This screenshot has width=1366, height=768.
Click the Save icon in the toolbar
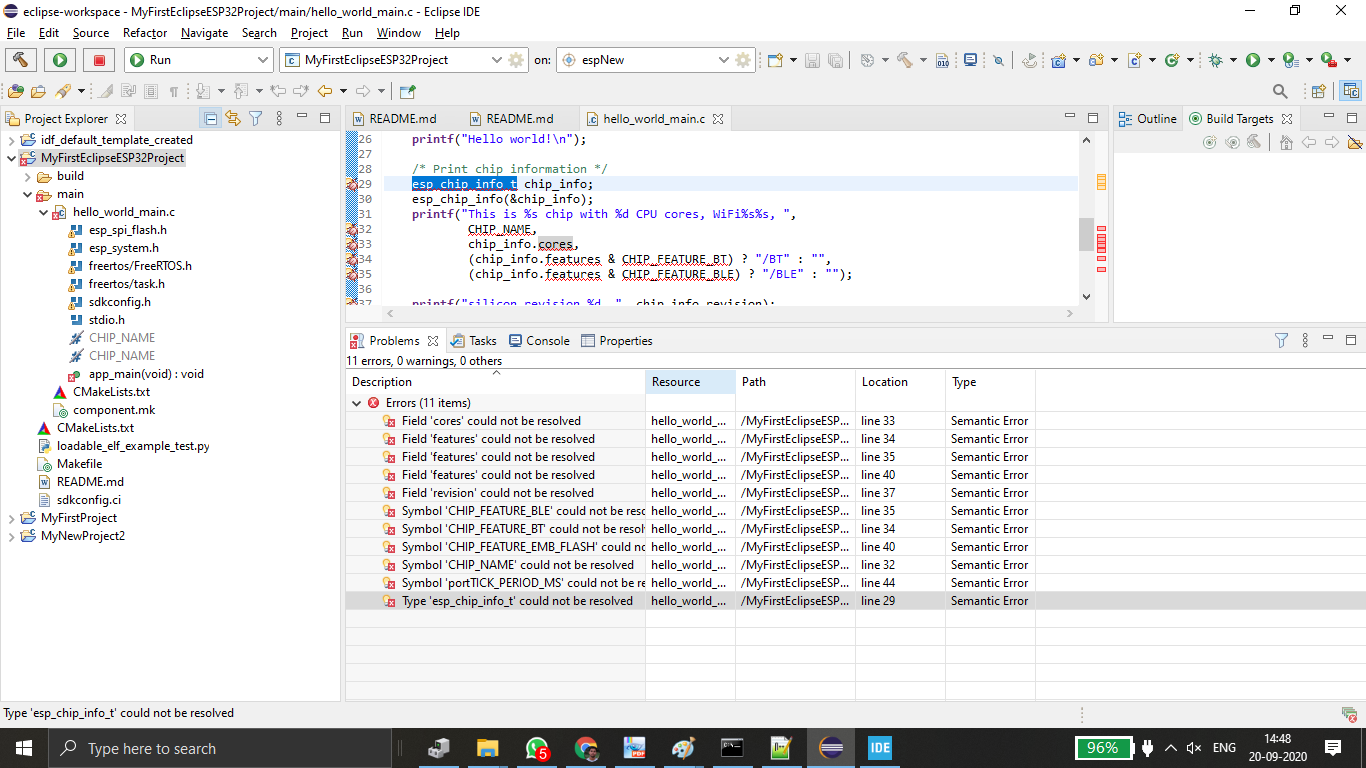click(x=812, y=60)
